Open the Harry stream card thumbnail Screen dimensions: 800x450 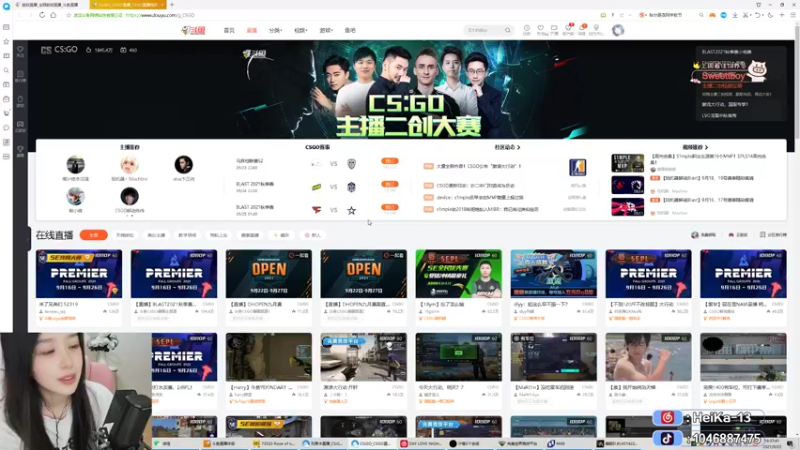coord(269,357)
